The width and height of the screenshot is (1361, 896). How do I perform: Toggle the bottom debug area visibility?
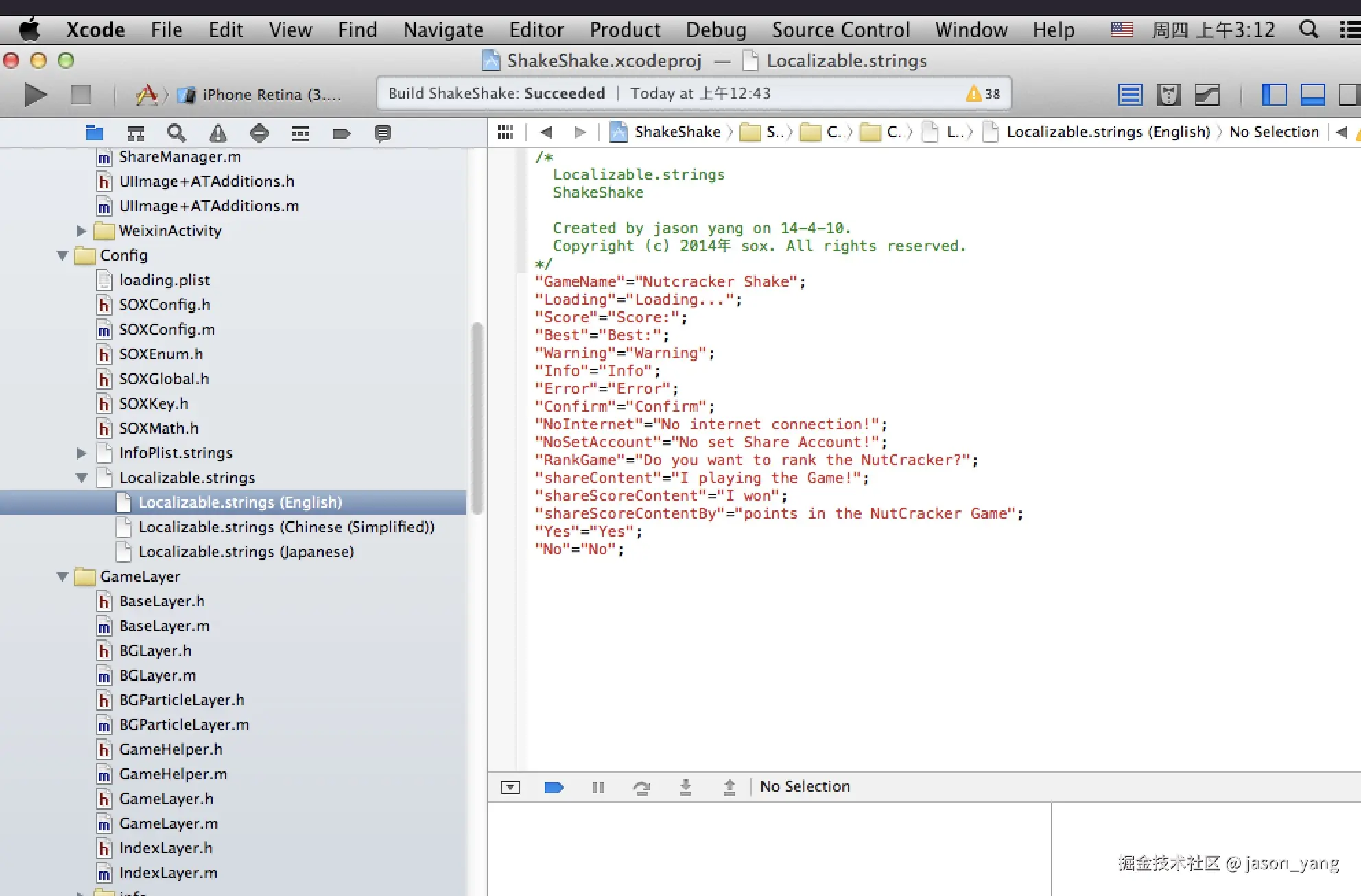point(1312,94)
